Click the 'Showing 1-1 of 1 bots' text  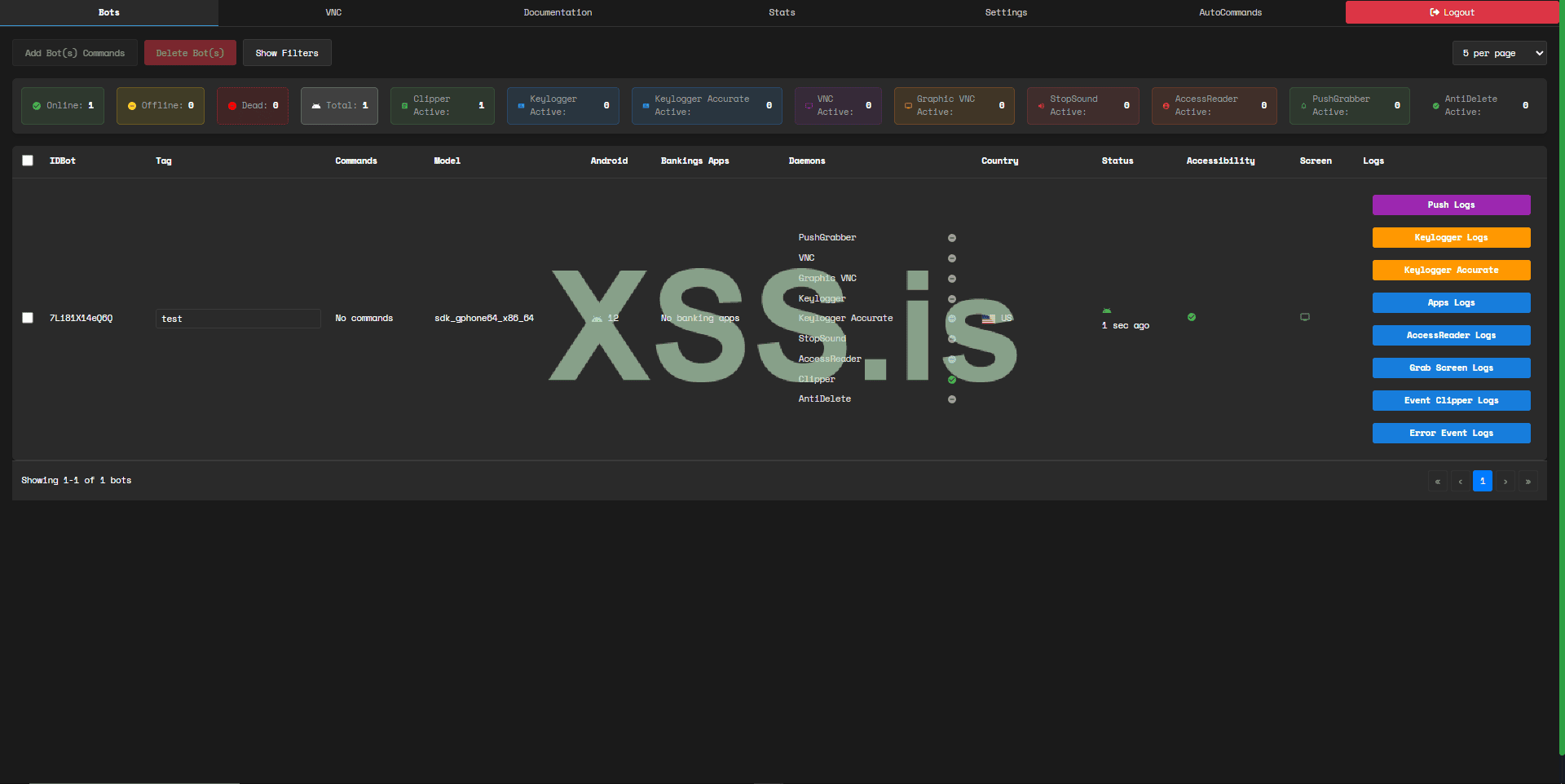pyautogui.click(x=77, y=481)
